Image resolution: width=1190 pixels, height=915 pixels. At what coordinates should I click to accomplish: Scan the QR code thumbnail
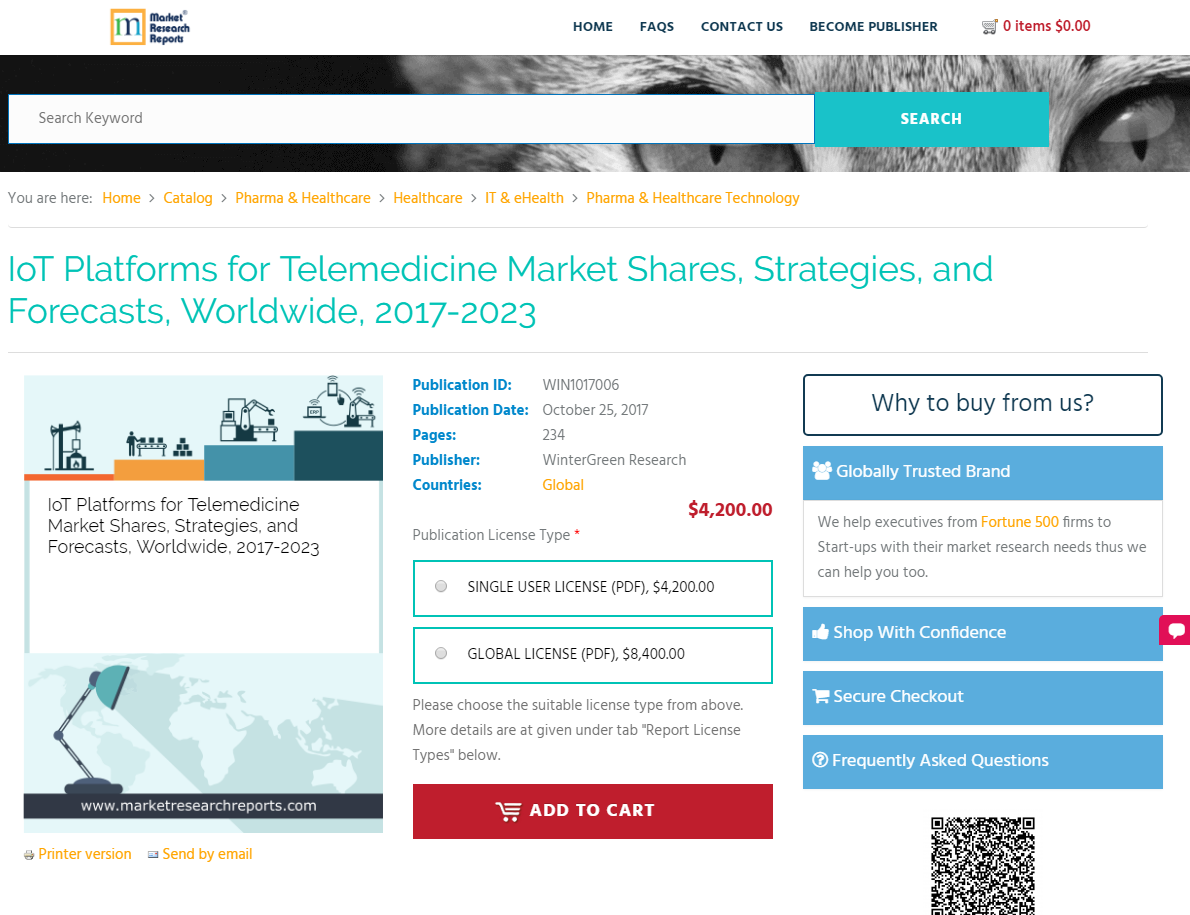coord(982,866)
